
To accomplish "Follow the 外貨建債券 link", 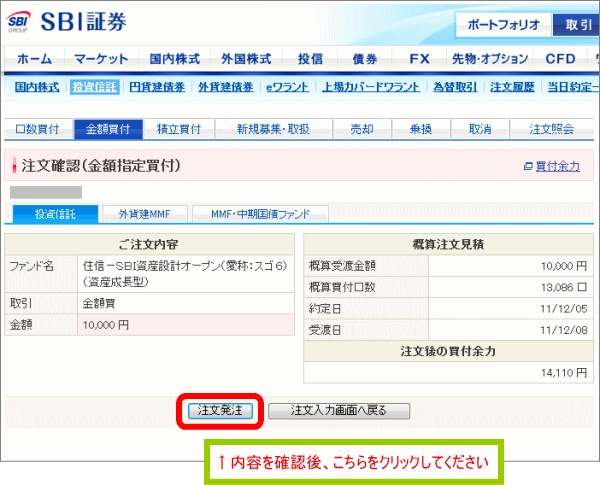I will [226, 87].
